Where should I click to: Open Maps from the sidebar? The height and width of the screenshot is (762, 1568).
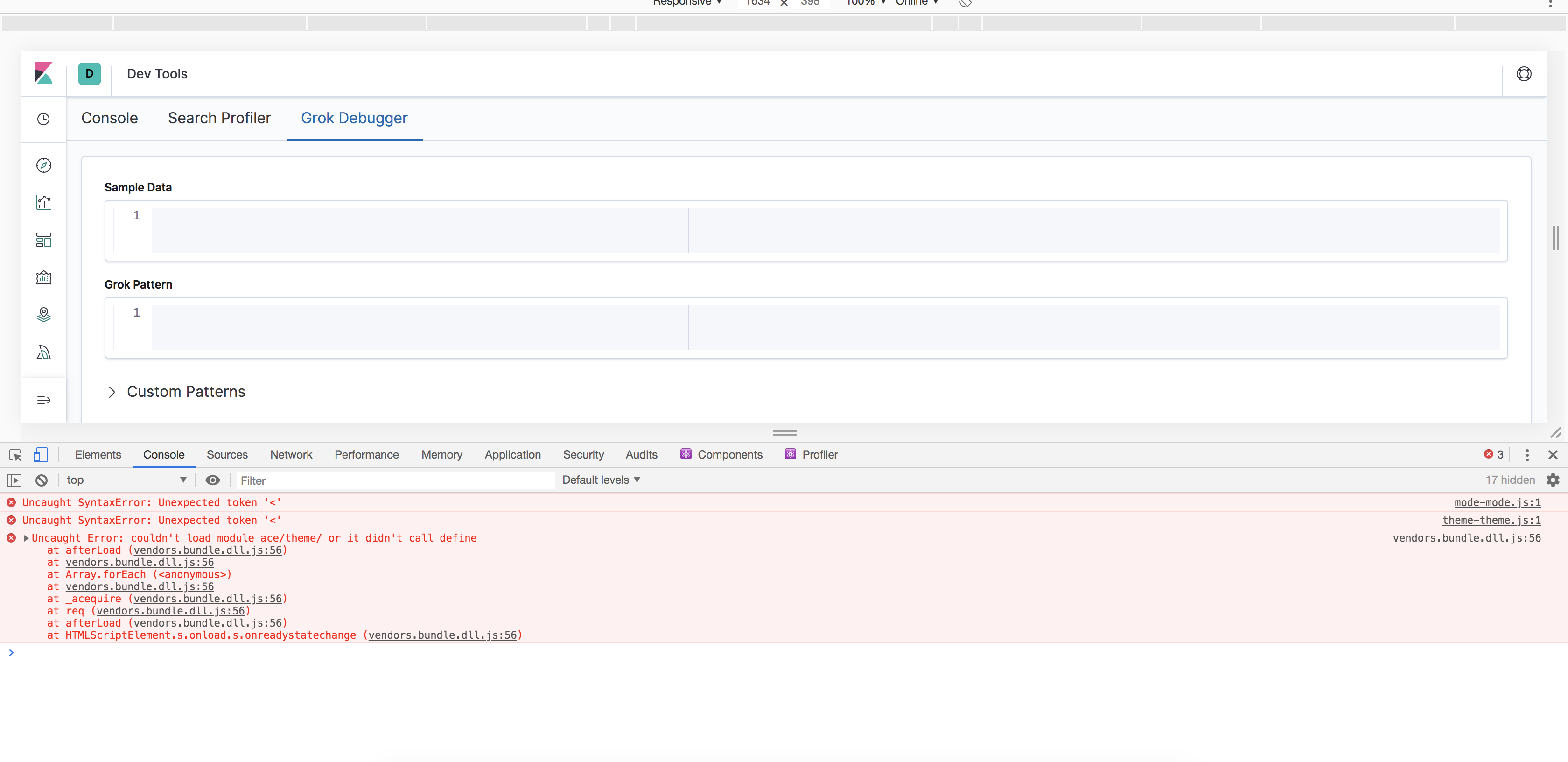tap(43, 314)
